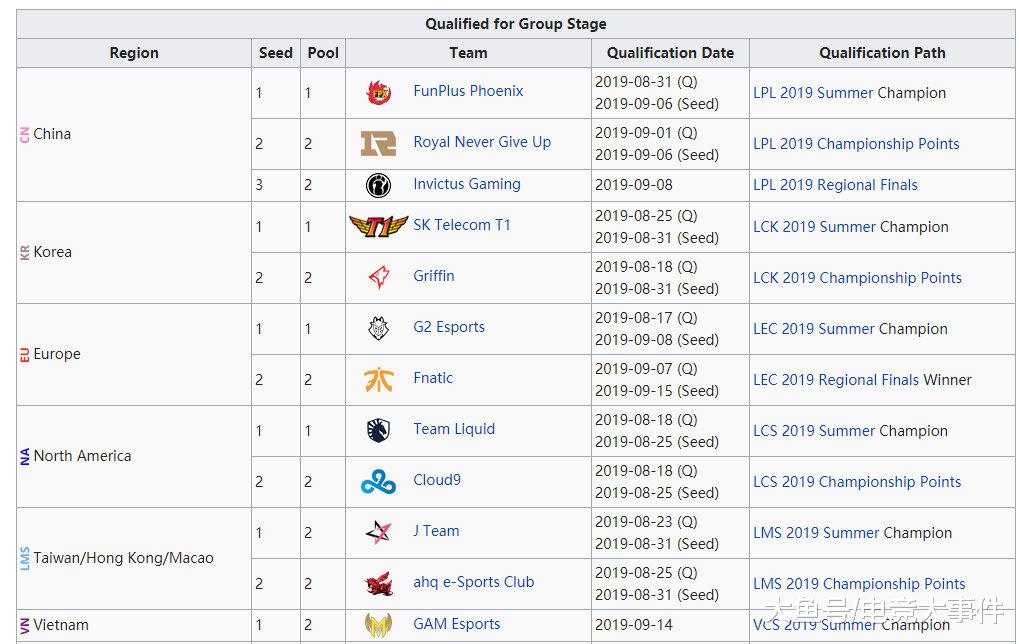The image size is (1019, 644).
Task: Click the Invictus Gaming logo icon
Action: coord(378,185)
